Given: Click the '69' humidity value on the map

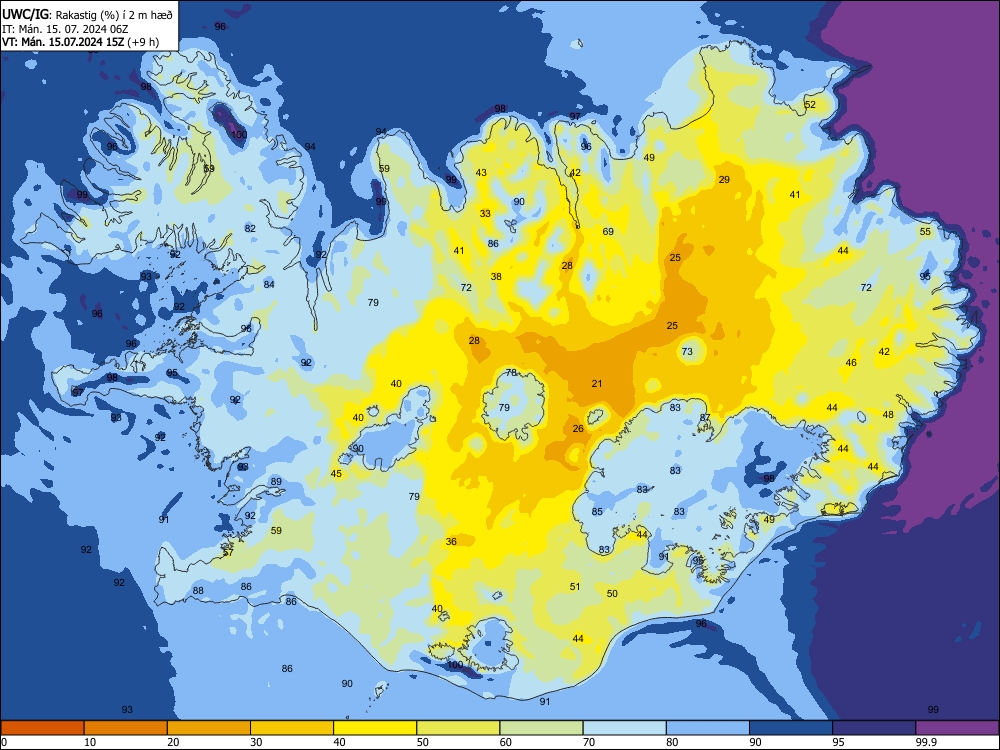Looking at the screenshot, I should (608, 232).
